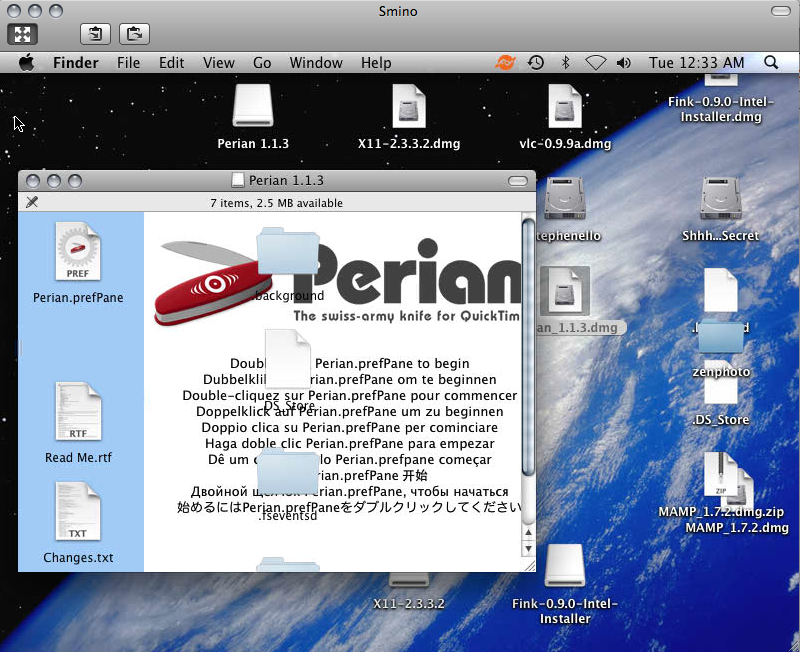Click the Time Machine menu bar icon

536,63
